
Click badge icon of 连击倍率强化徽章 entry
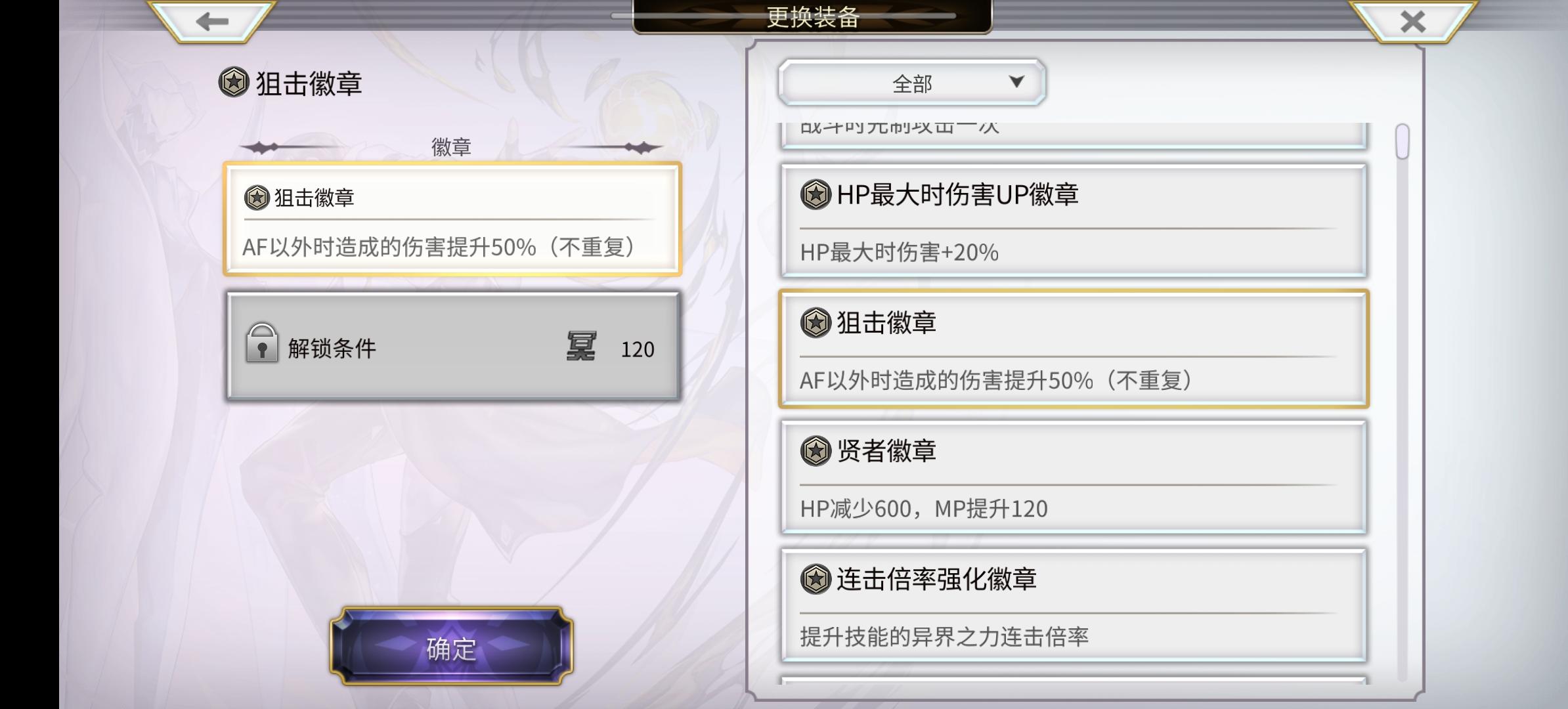point(816,579)
